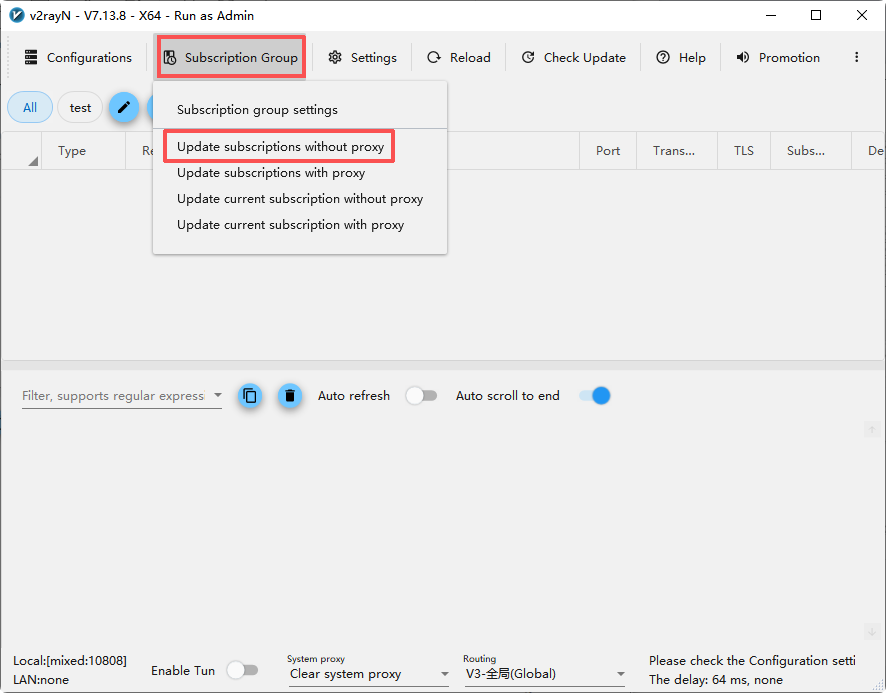Click the copy log icon button
The image size is (886, 693).
point(250,396)
